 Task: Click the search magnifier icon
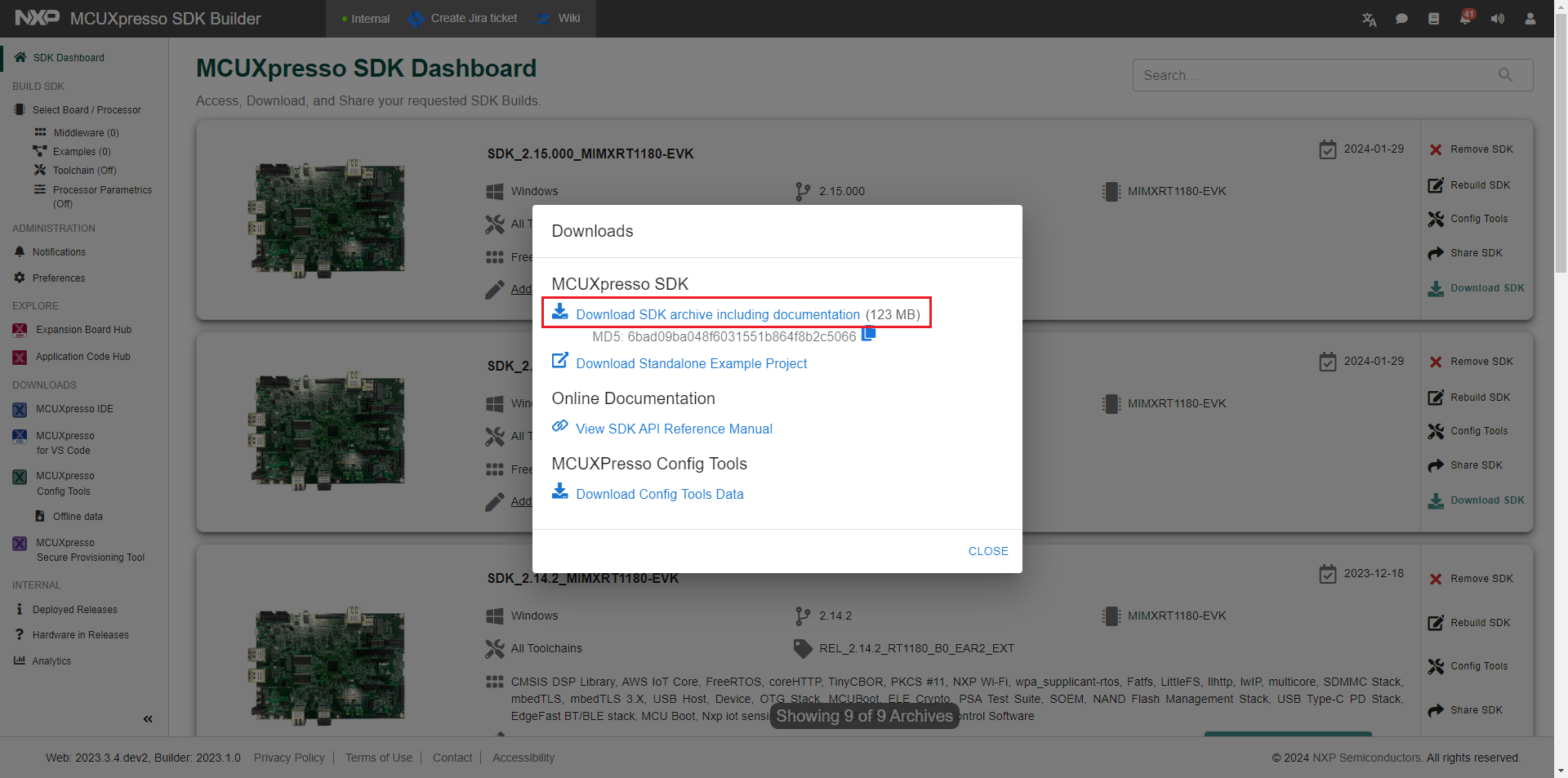point(1505,75)
